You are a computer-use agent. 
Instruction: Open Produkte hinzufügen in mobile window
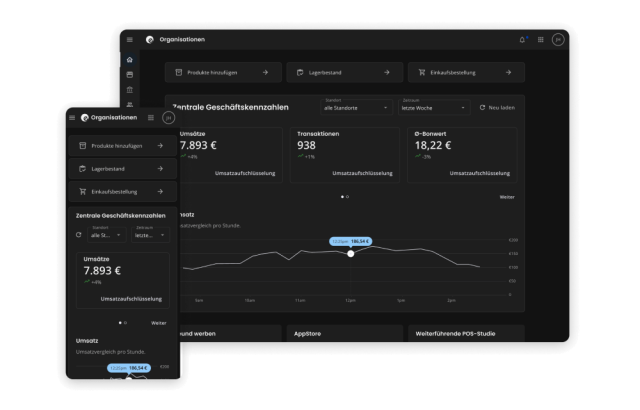click(x=122, y=146)
